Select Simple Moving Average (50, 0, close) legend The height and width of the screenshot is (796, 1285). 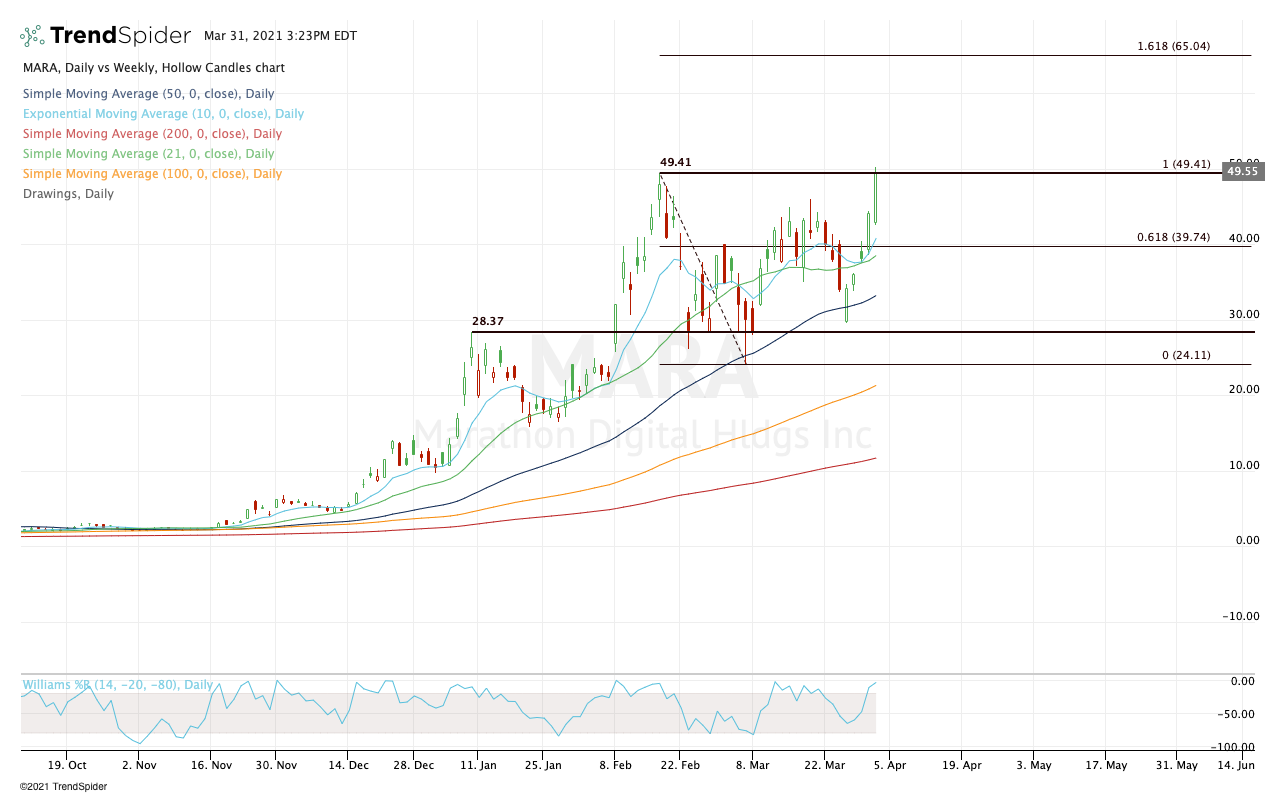148,94
